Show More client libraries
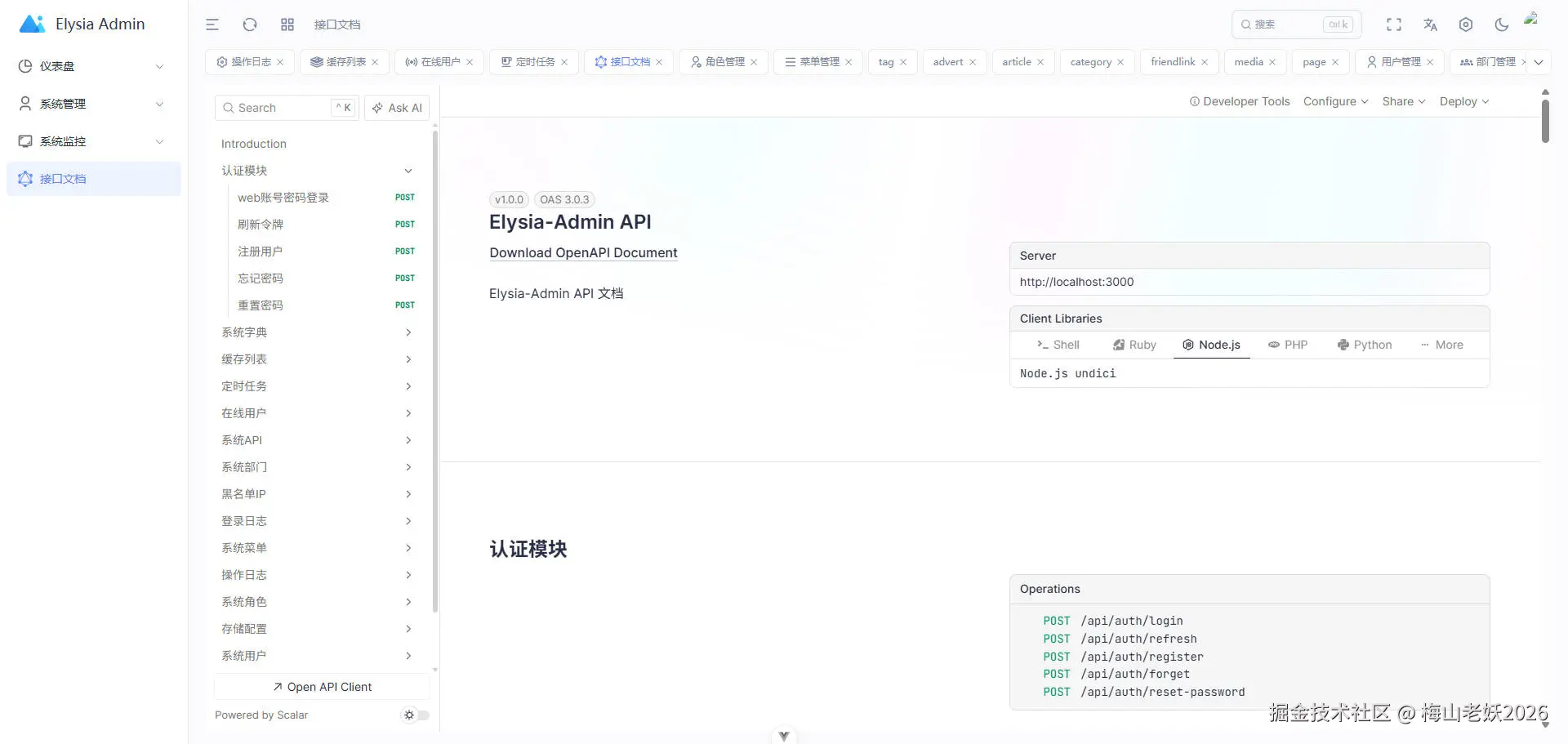Viewport: 1568px width, 744px height. [x=1442, y=345]
